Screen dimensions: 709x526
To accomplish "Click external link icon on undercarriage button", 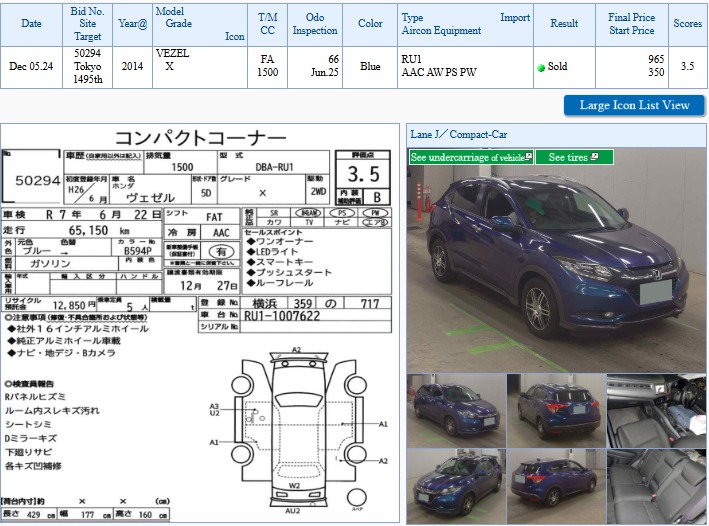I will coord(528,156).
